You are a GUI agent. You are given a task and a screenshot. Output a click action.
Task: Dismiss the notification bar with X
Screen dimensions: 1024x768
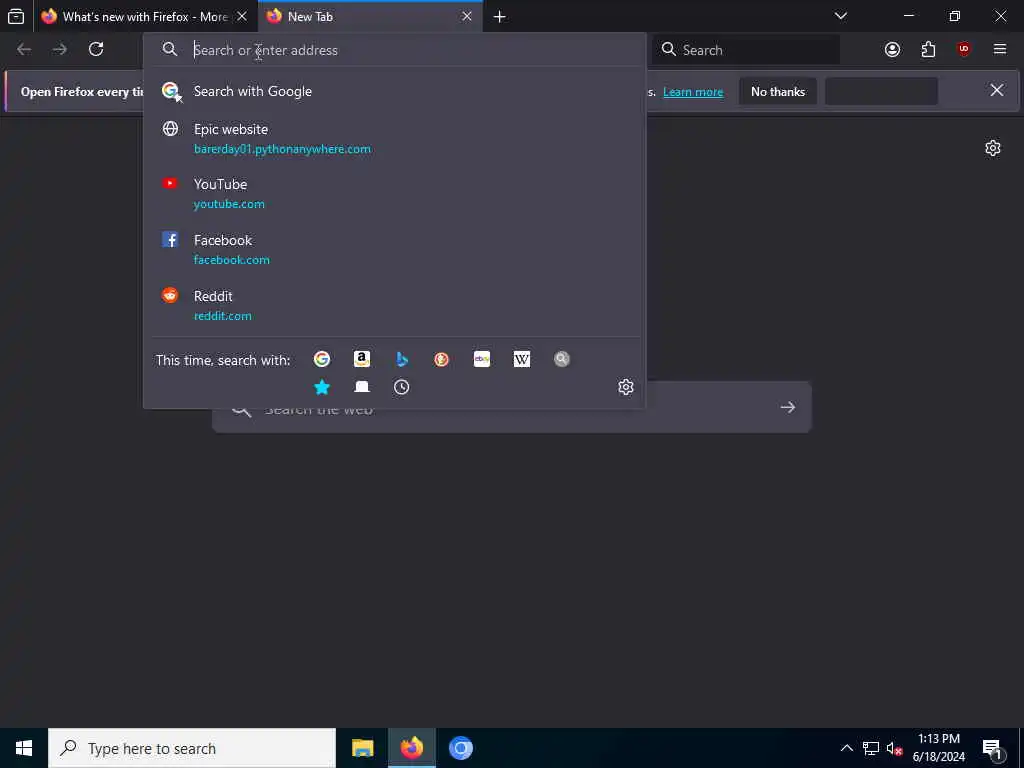[997, 90]
